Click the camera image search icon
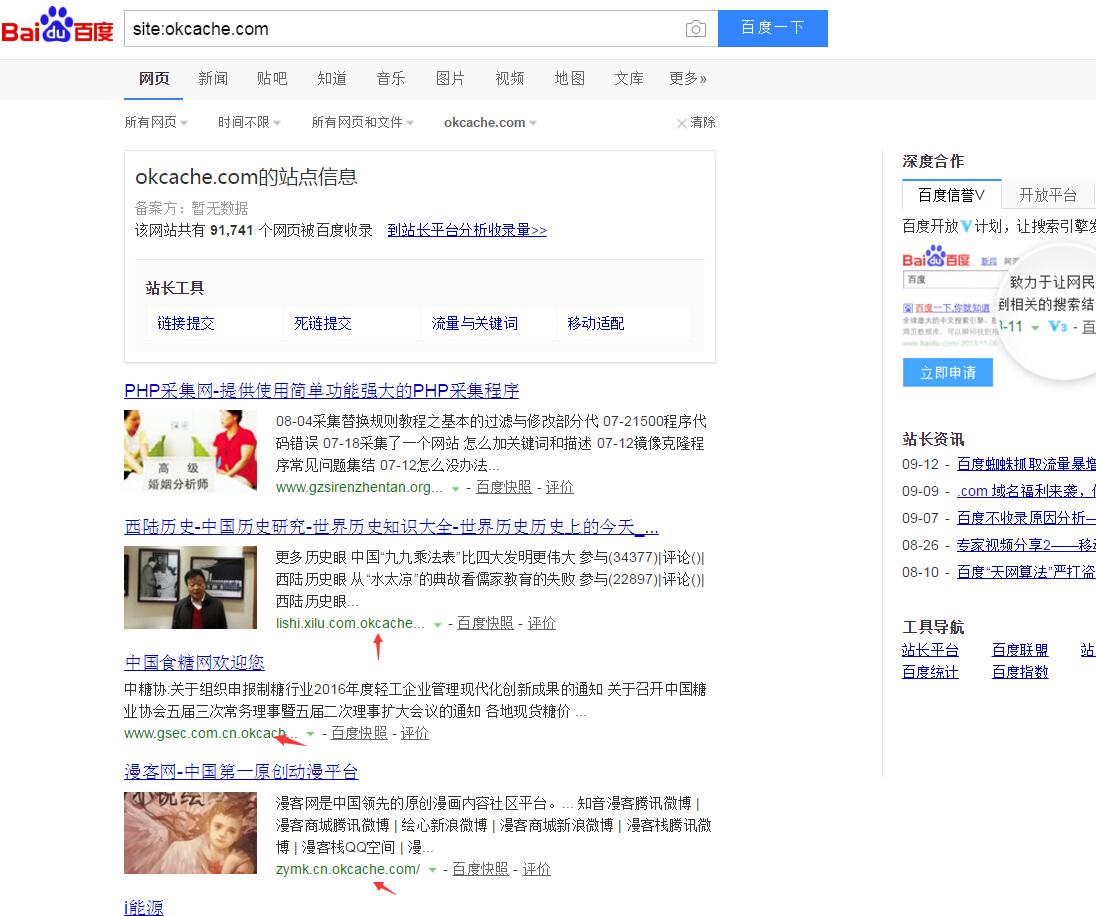 (x=696, y=29)
